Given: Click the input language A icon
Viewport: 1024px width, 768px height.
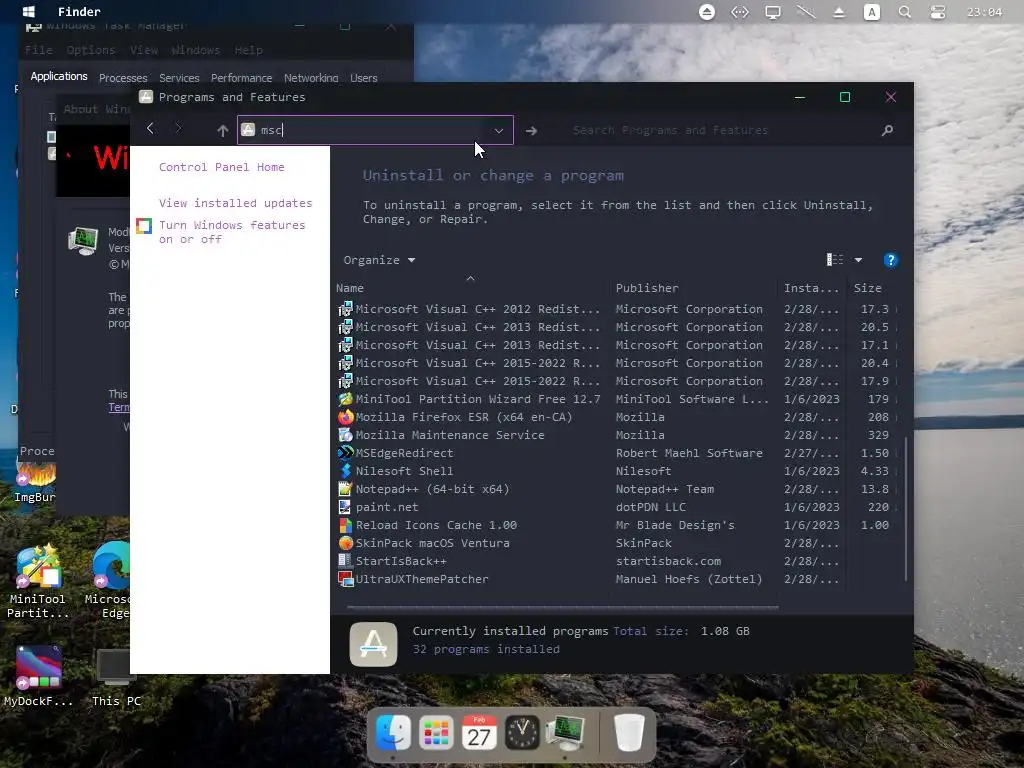Looking at the screenshot, I should coord(872,12).
